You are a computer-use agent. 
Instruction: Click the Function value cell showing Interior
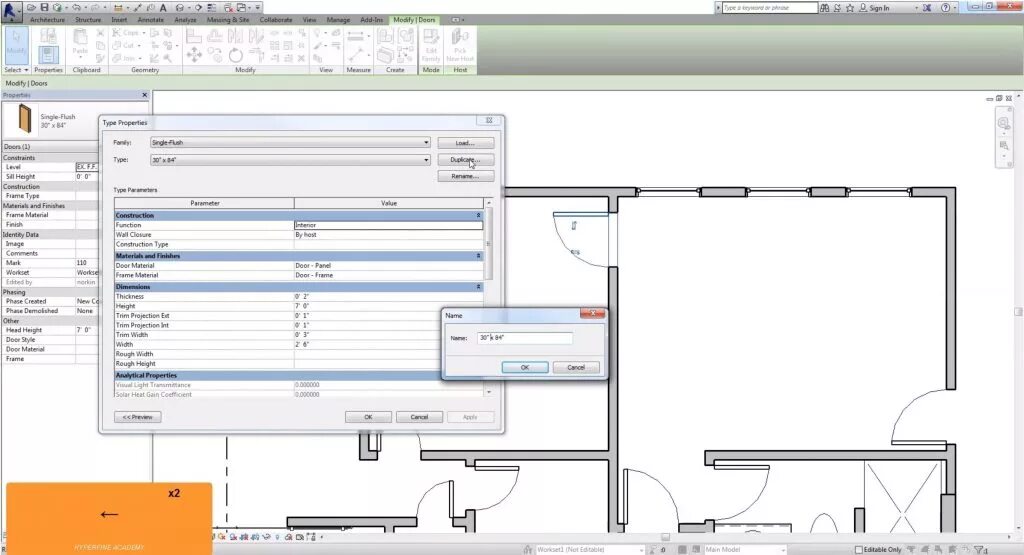(389, 225)
